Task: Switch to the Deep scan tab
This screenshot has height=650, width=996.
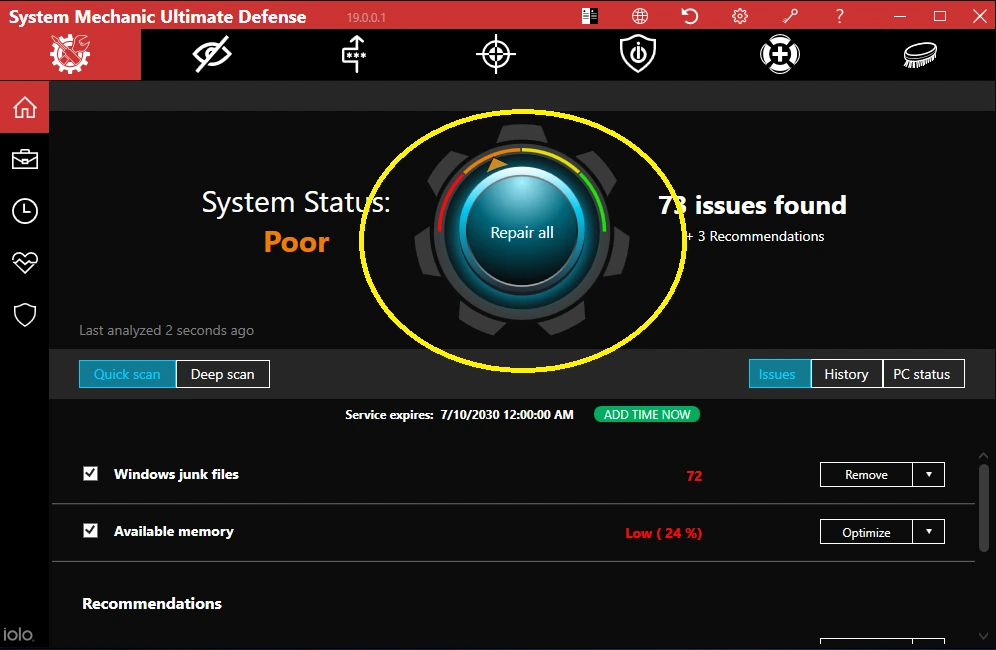Action: [x=222, y=374]
